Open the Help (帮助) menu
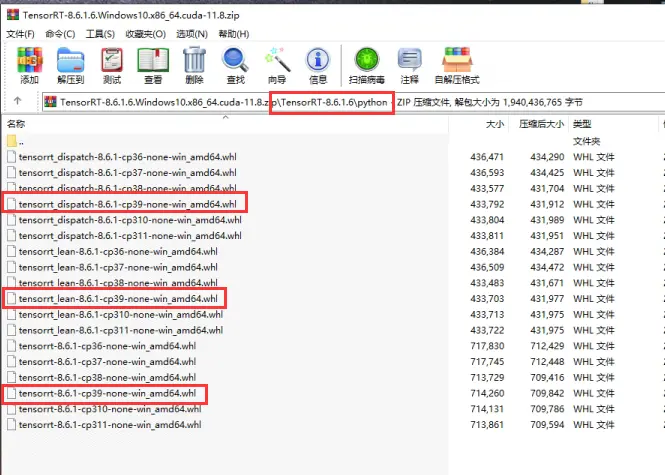 234,34
